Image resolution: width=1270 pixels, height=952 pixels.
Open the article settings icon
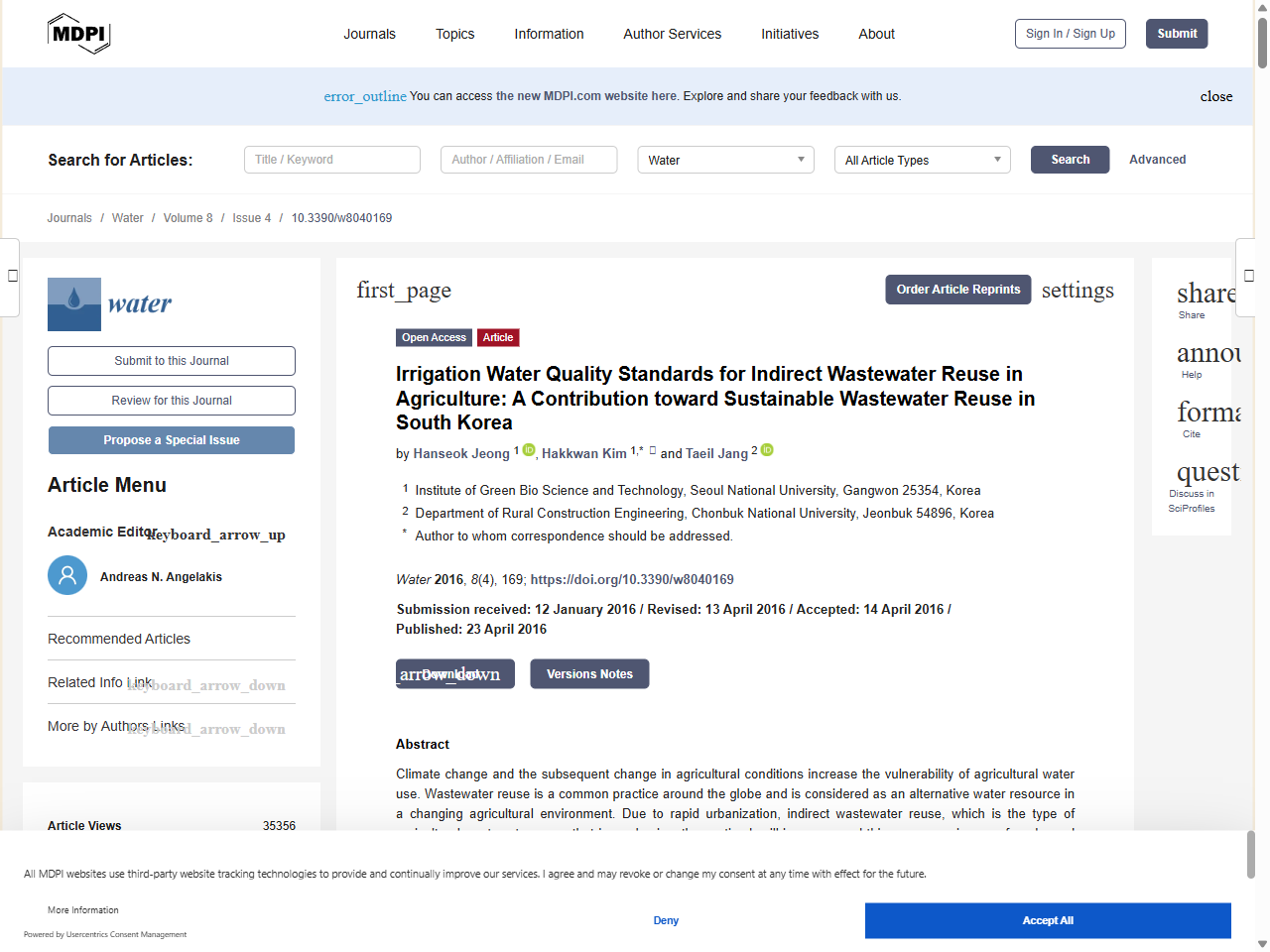pos(1077,290)
